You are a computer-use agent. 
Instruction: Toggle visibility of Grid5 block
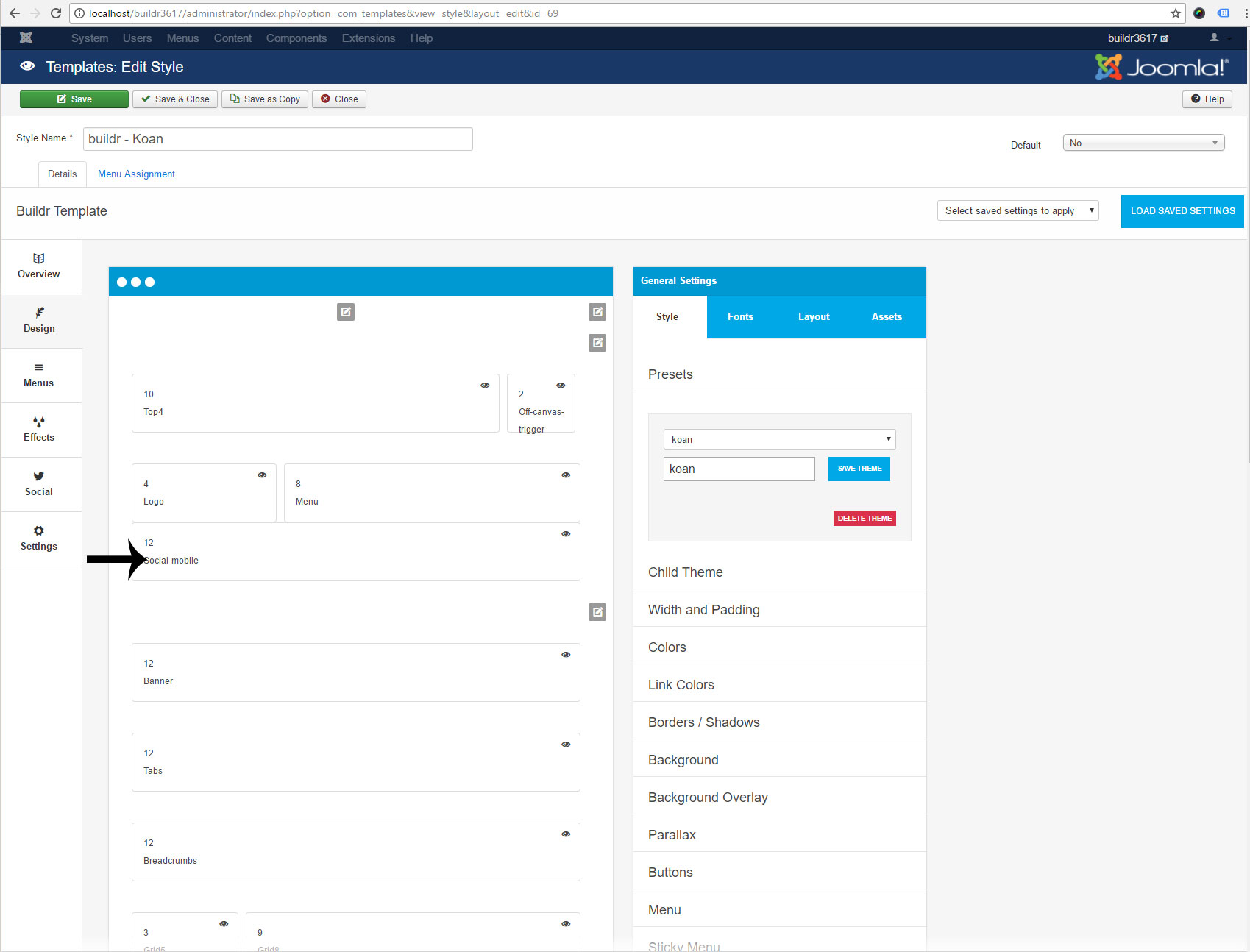[224, 924]
